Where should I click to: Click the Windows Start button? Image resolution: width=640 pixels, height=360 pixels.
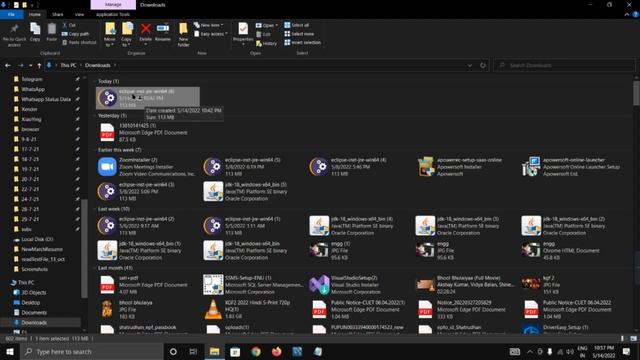tap(10, 351)
